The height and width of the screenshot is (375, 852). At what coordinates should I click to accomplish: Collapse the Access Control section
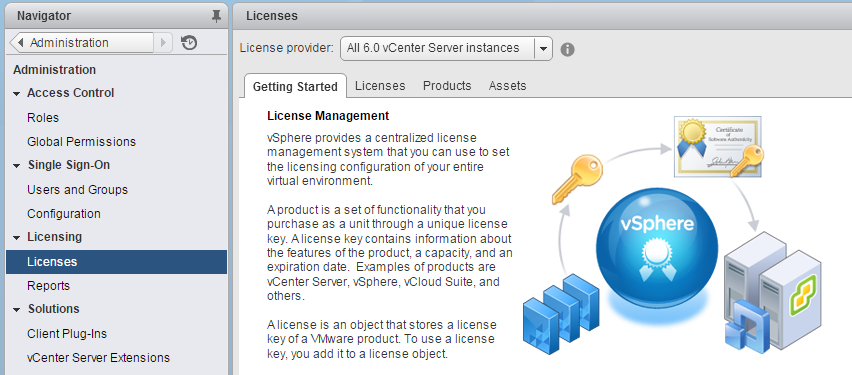coord(16,93)
